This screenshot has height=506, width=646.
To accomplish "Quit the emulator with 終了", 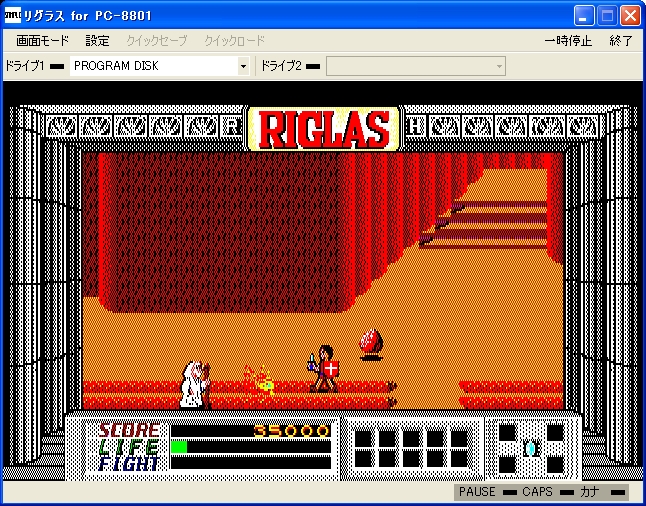I will 620,41.
